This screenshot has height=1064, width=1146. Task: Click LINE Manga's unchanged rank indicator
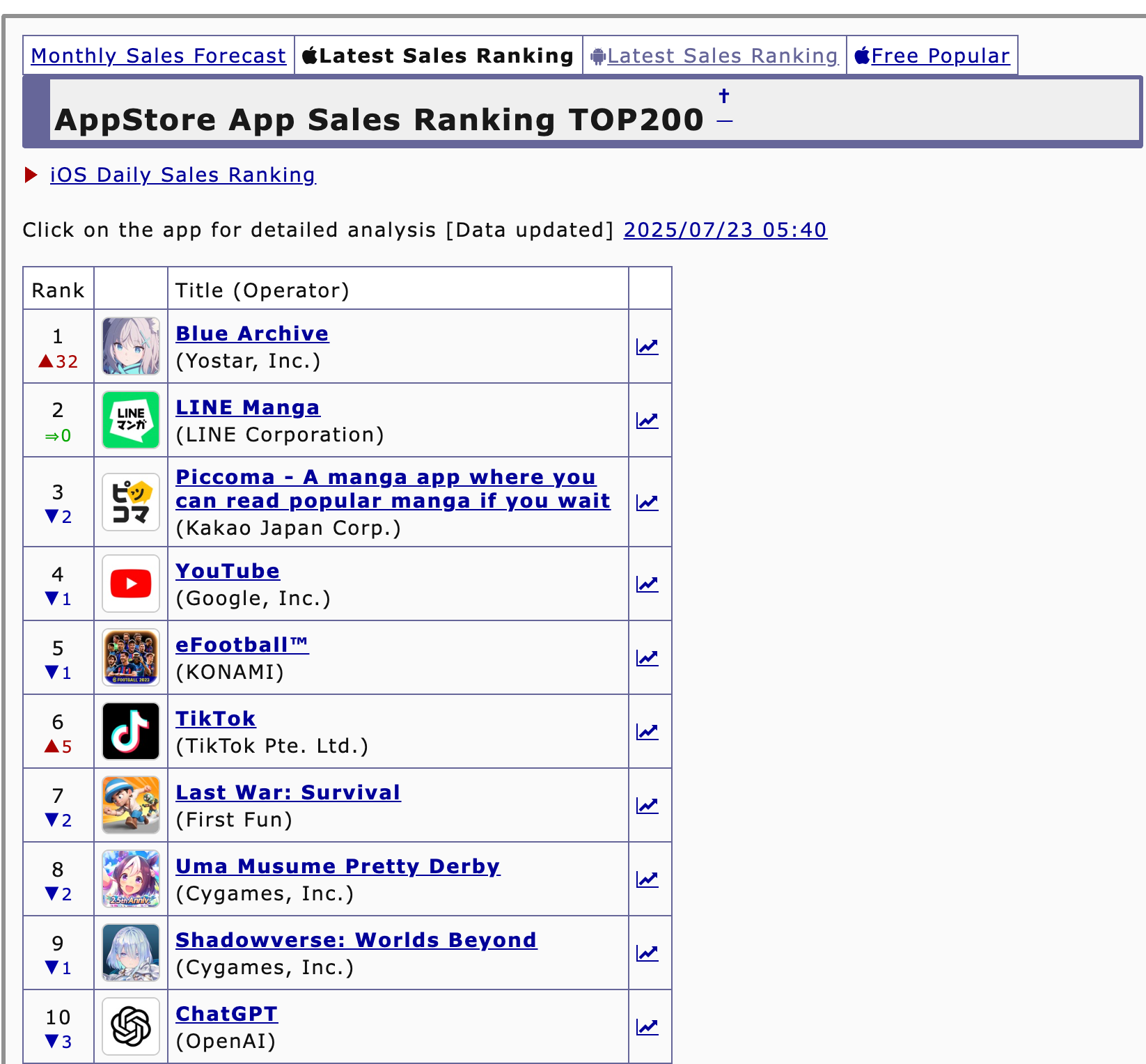pos(58,436)
